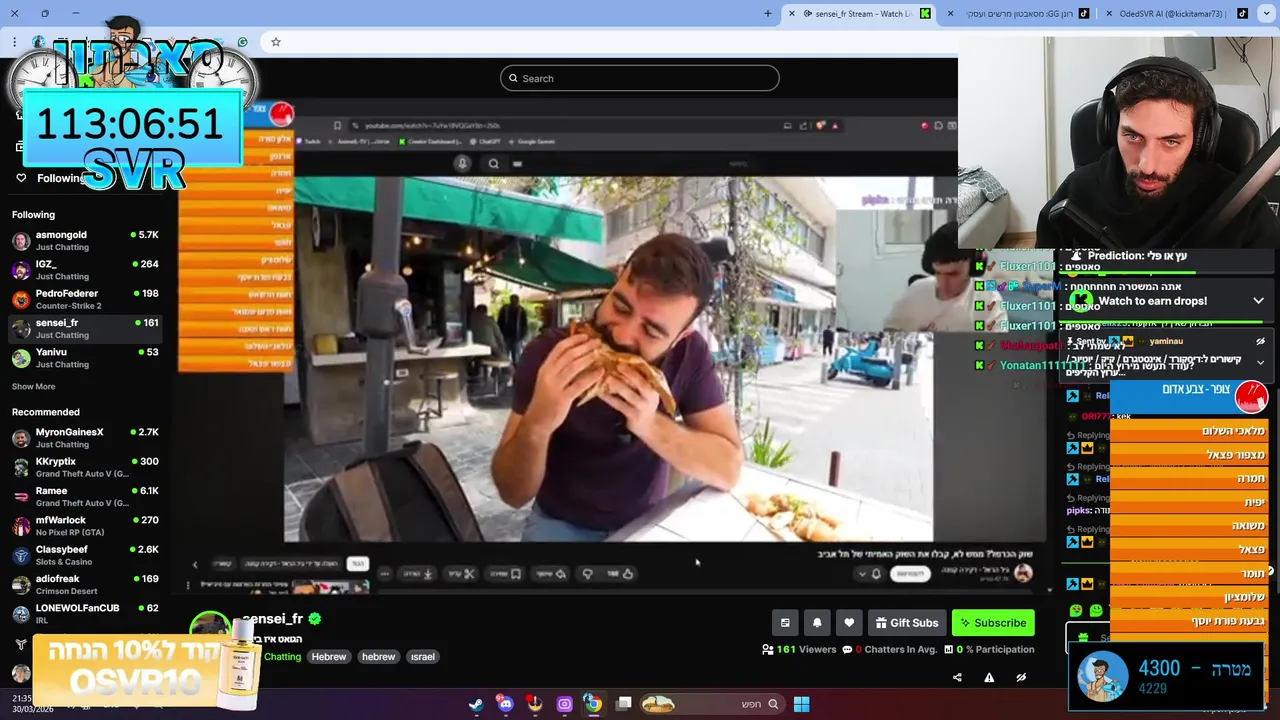The image size is (1280, 720).
Task: Close the sensei_fr Stream browser tab
Action: (792, 14)
